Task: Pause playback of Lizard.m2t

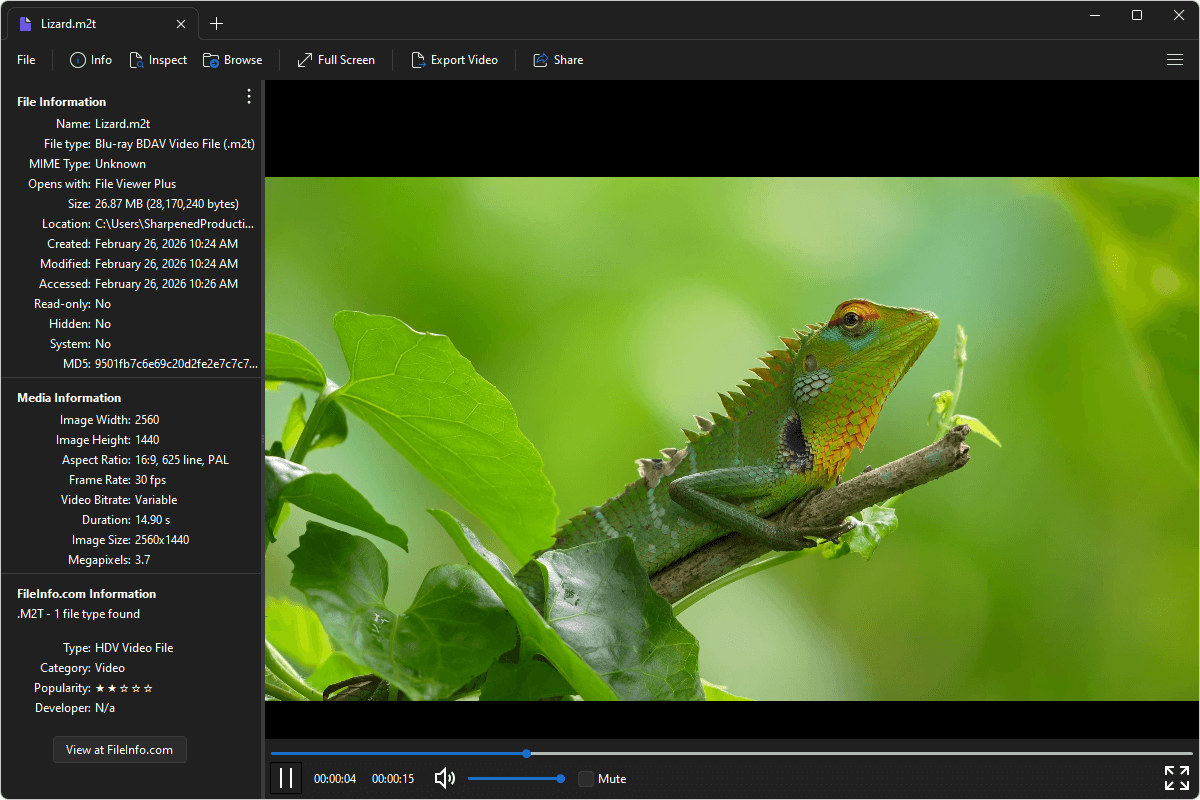Action: [x=286, y=778]
